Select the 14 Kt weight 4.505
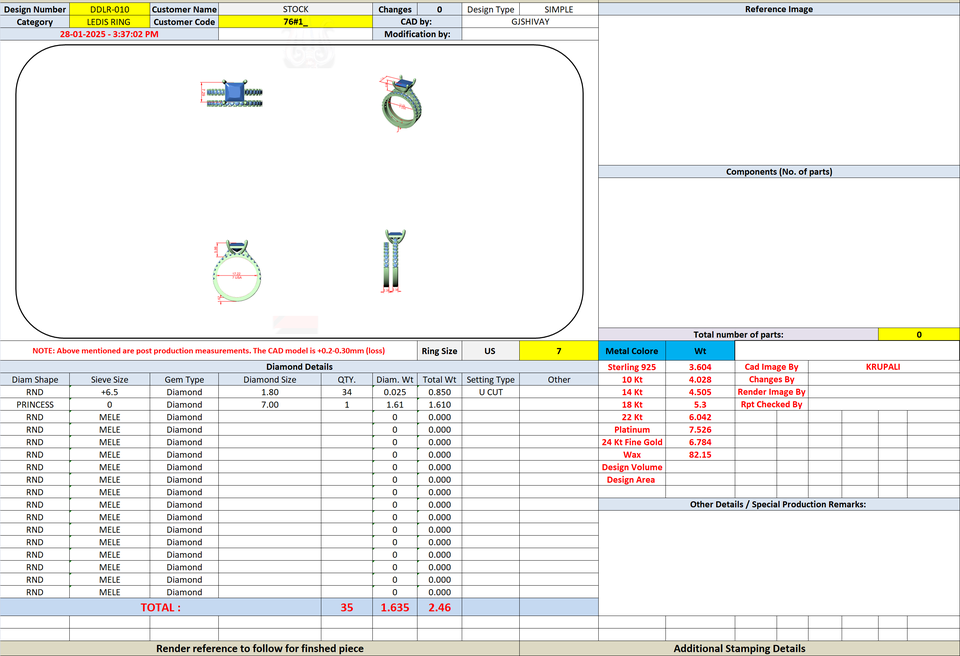This screenshot has width=960, height=656. [700, 392]
